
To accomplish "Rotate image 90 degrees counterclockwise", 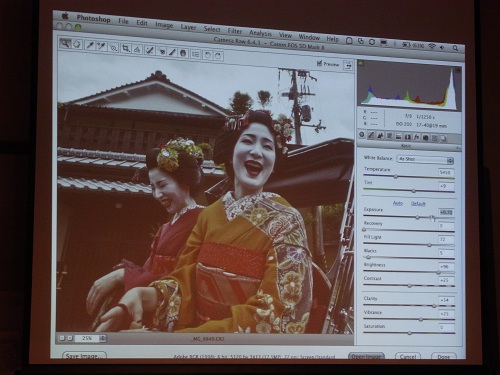I will [x=208, y=55].
